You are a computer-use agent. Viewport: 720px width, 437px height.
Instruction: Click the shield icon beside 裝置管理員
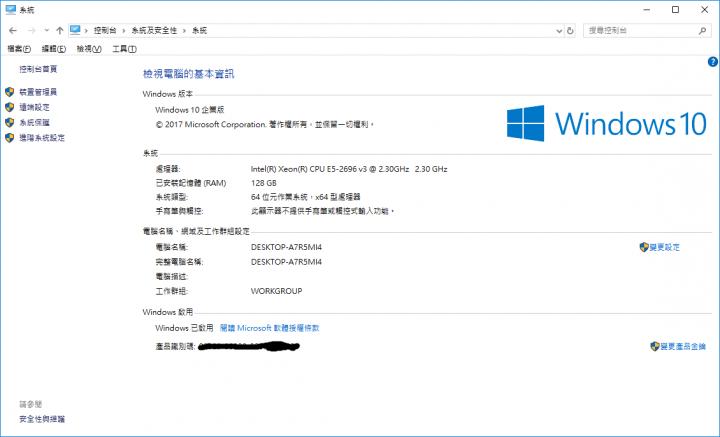(10, 92)
